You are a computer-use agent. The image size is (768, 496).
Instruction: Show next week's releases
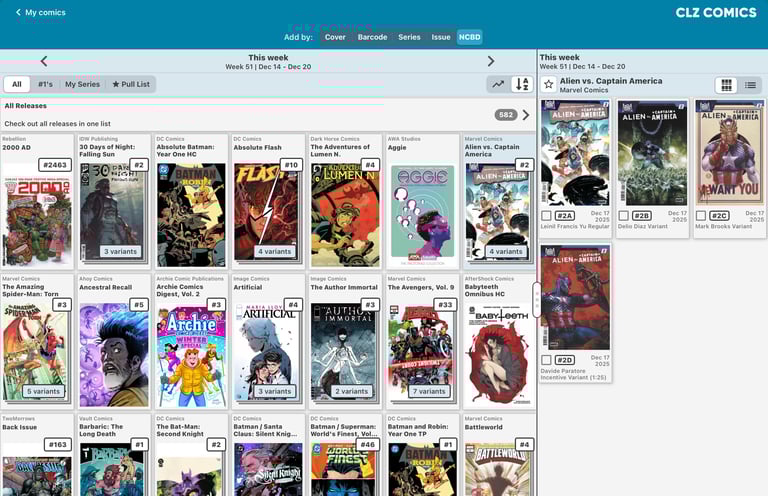point(491,61)
